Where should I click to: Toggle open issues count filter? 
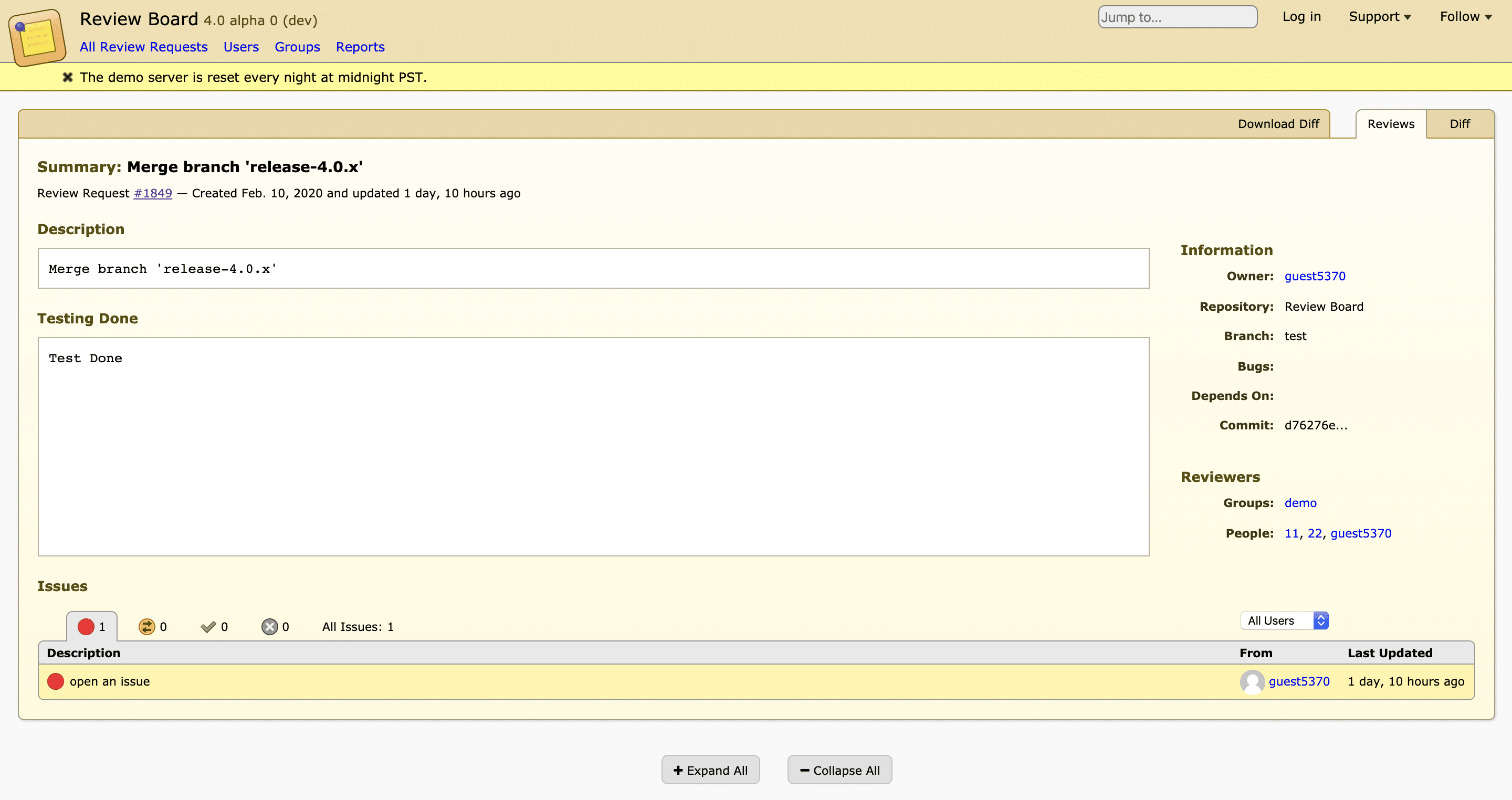pos(90,625)
